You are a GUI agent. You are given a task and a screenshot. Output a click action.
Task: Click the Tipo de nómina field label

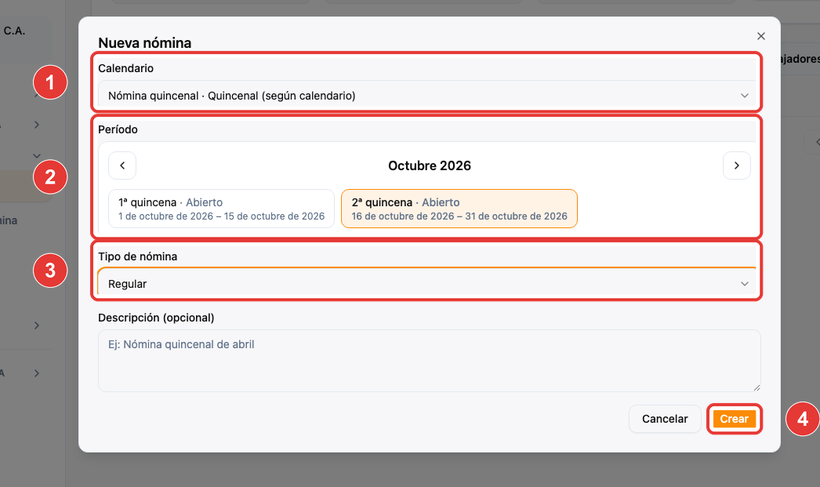coord(138,257)
